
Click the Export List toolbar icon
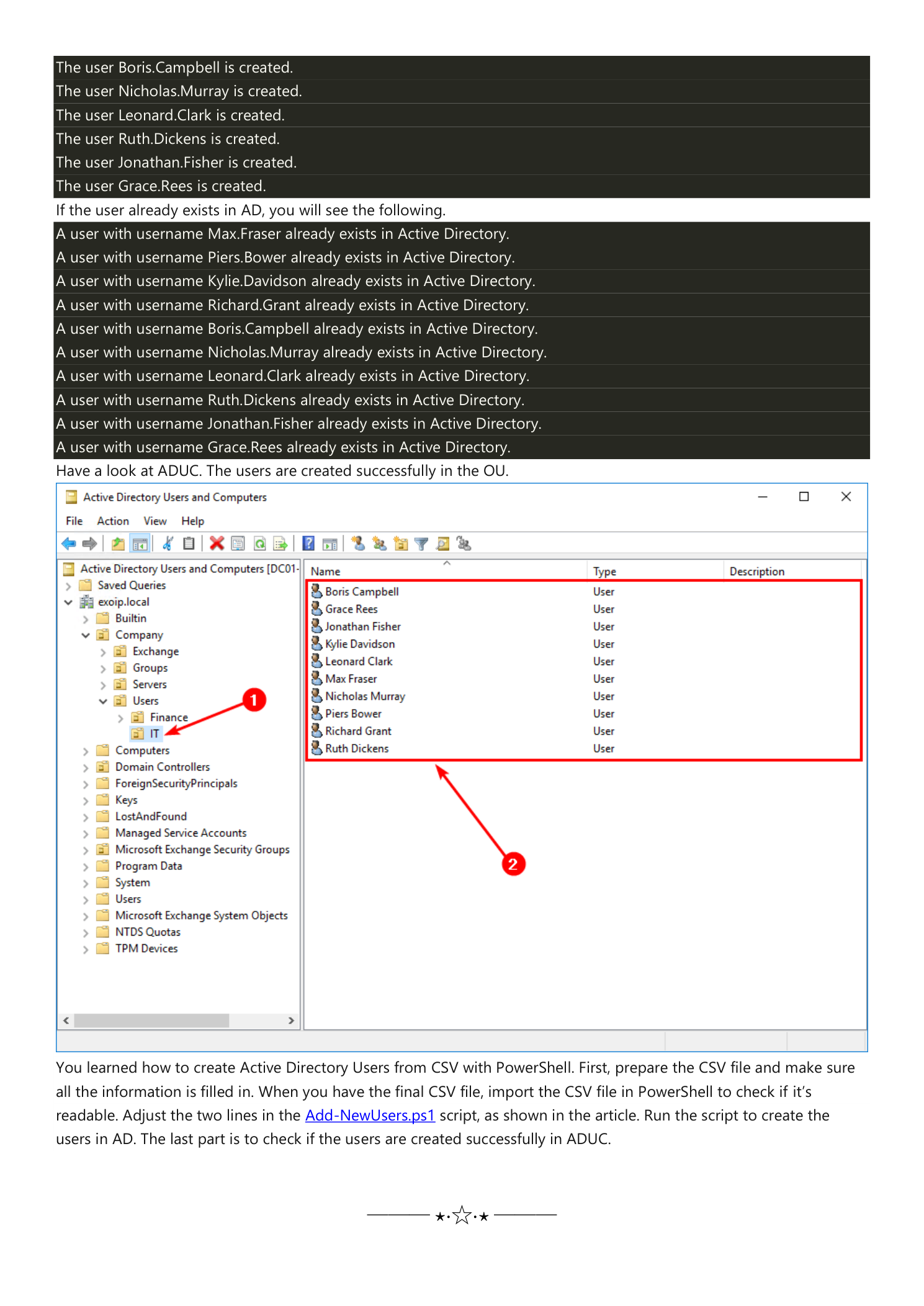click(280, 544)
